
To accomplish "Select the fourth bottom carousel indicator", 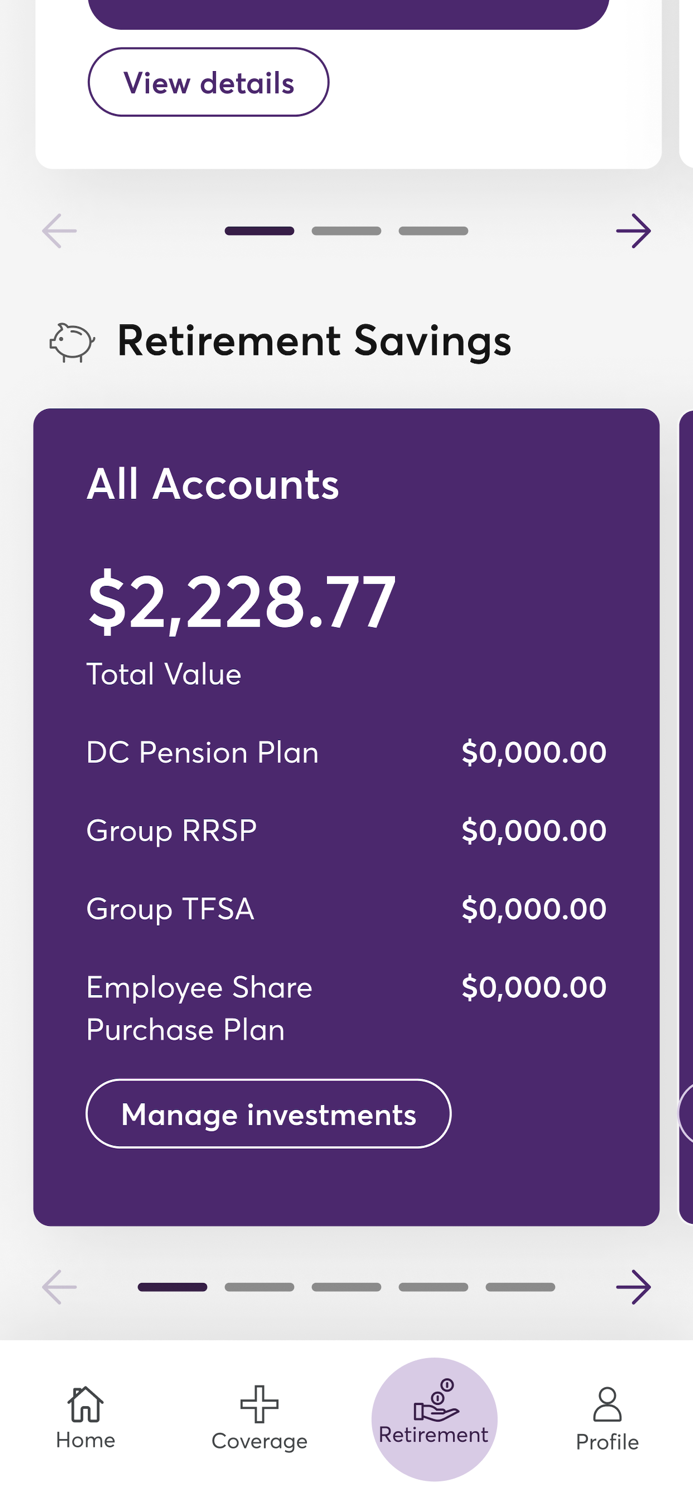I will pos(433,1287).
